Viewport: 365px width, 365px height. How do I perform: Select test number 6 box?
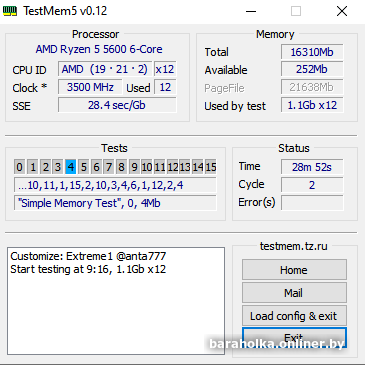tap(96, 167)
